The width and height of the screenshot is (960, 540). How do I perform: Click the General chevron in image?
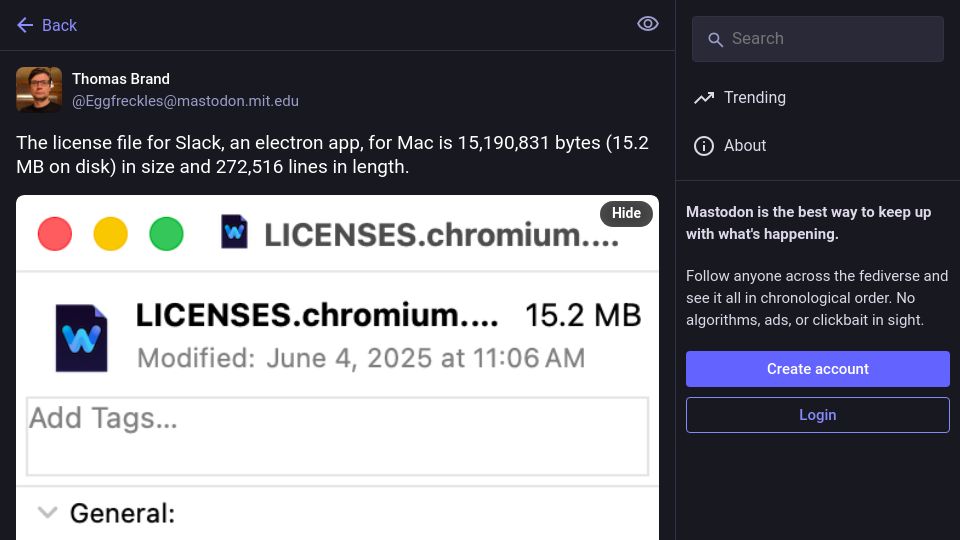(47, 512)
